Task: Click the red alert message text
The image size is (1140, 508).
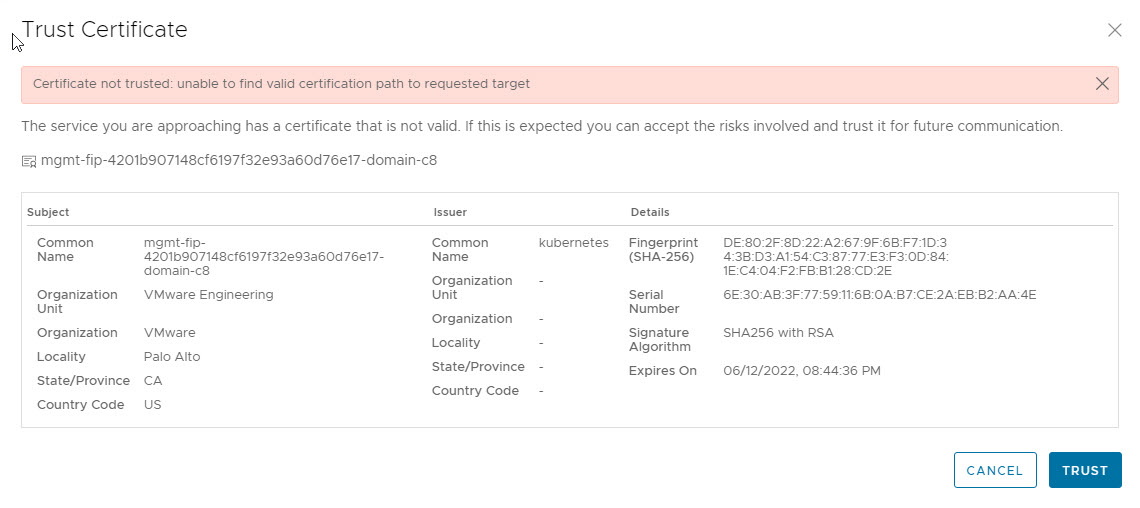Action: point(281,84)
